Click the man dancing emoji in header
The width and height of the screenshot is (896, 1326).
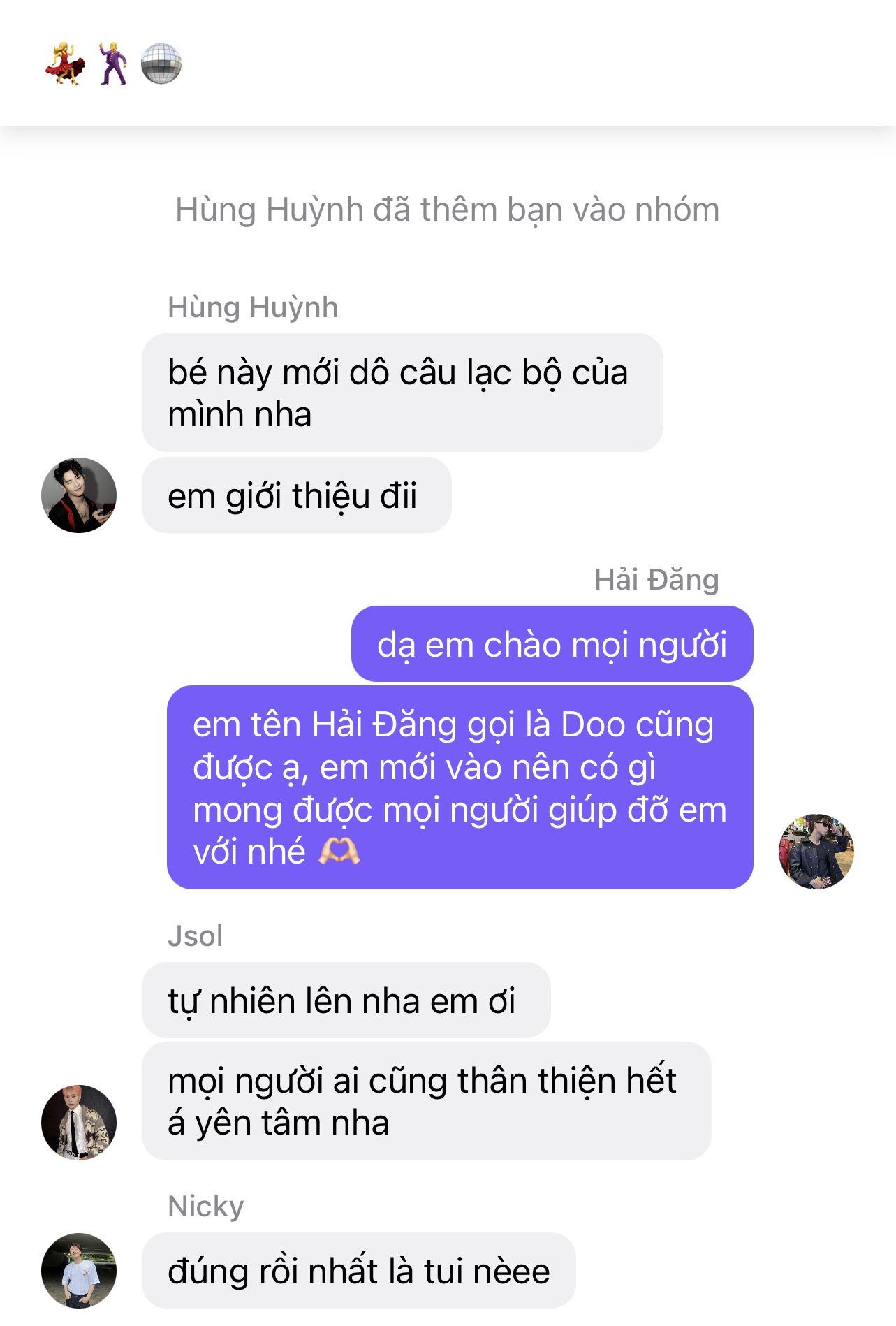point(113,64)
